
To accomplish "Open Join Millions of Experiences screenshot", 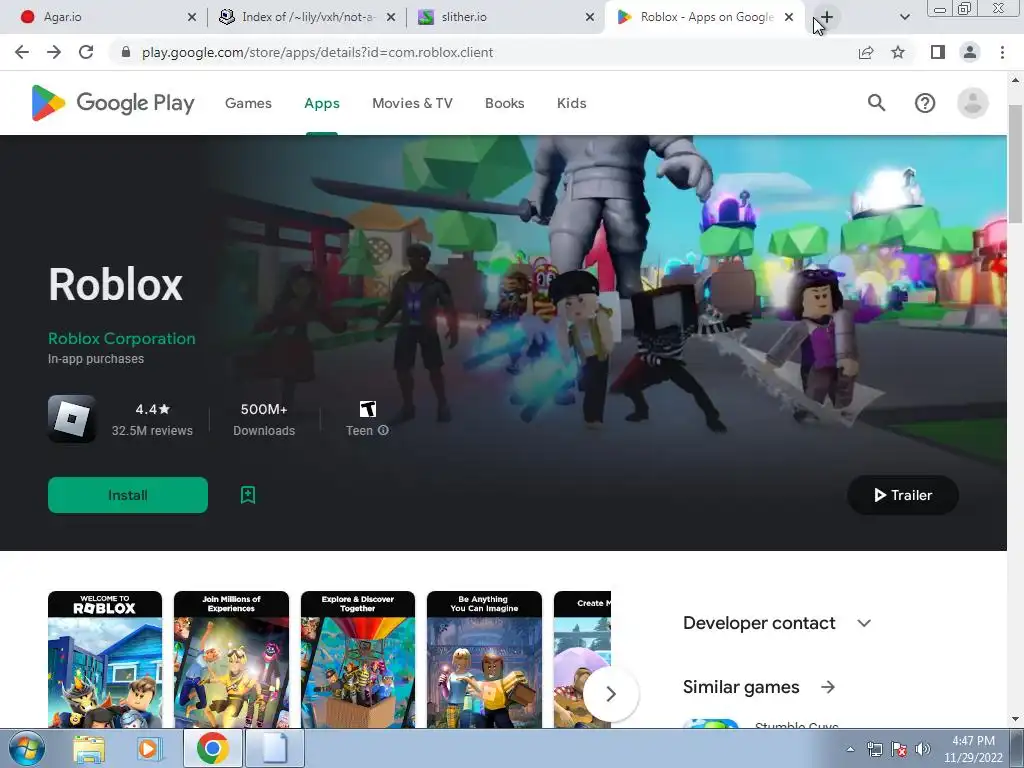I will click(x=231, y=660).
